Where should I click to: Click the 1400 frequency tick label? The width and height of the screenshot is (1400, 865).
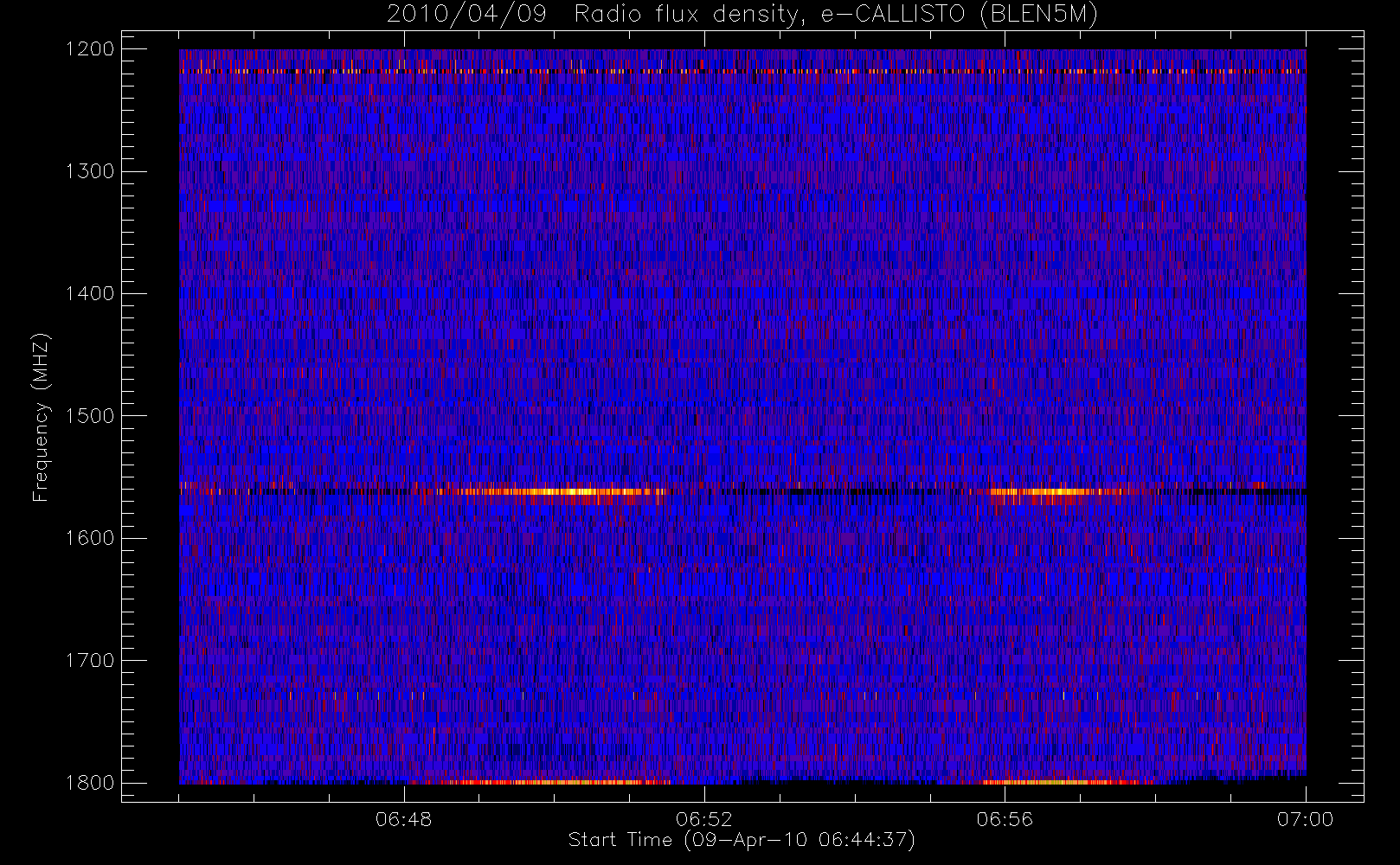coord(90,293)
